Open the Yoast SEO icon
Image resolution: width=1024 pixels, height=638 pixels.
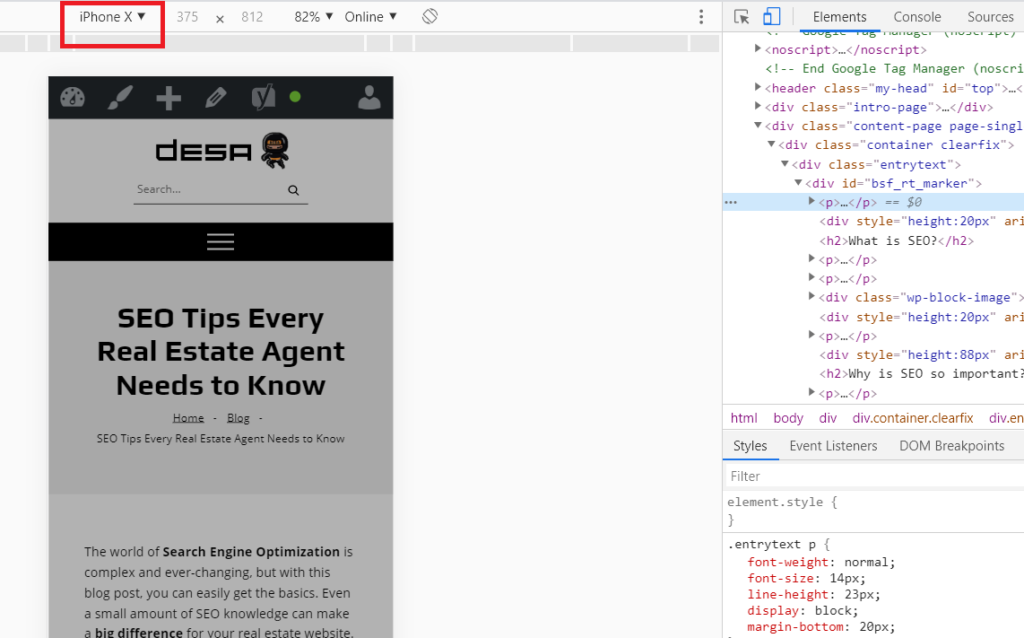coord(263,97)
